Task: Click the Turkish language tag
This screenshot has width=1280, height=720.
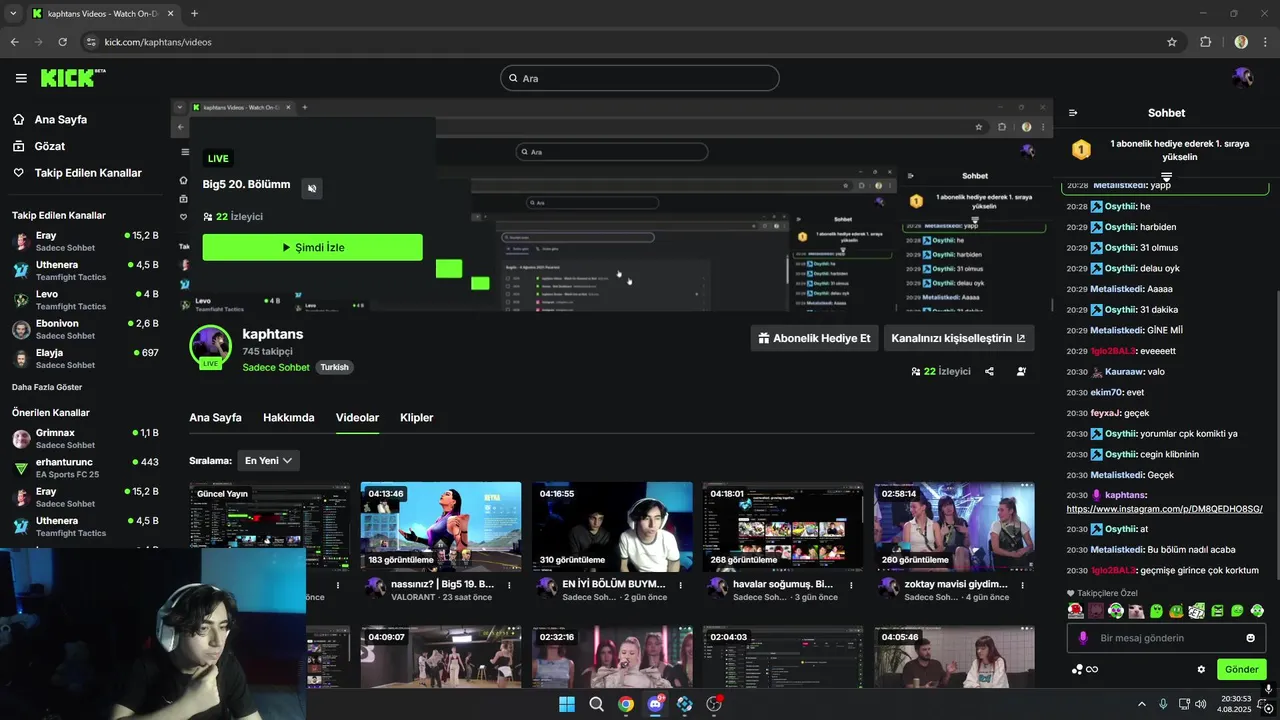Action: coord(334,367)
